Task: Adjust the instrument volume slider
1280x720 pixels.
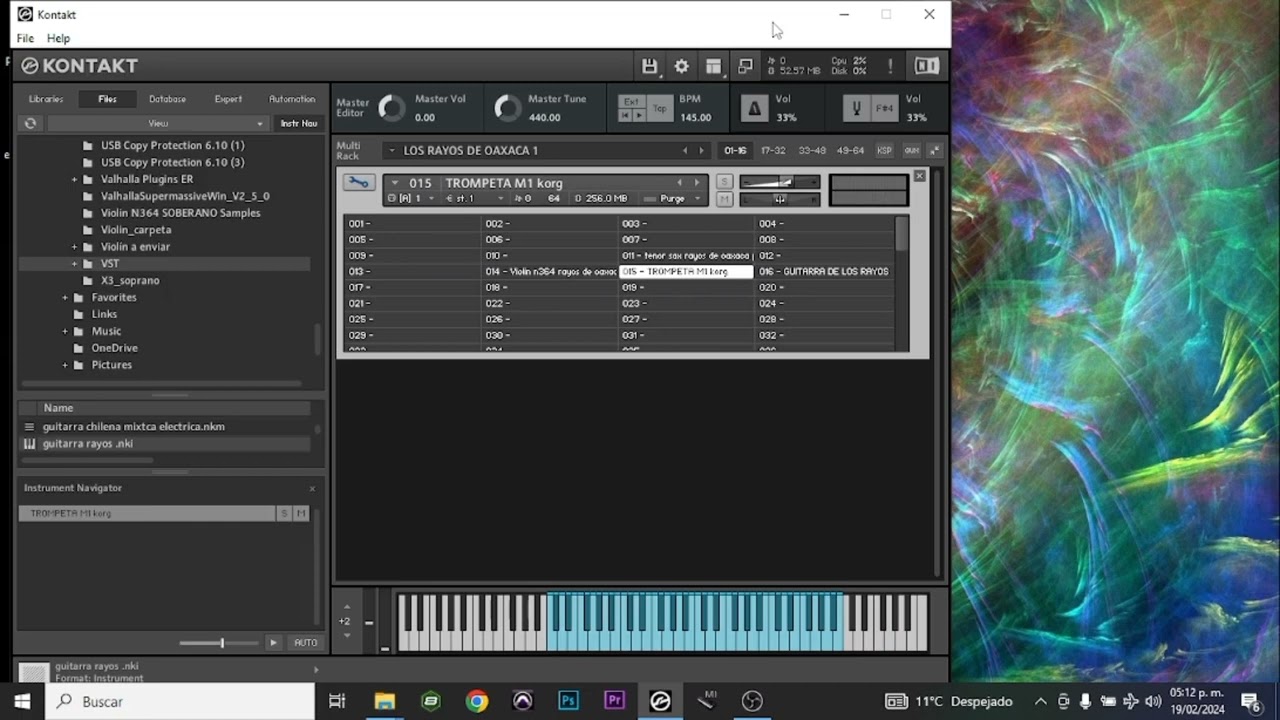Action: (780, 182)
